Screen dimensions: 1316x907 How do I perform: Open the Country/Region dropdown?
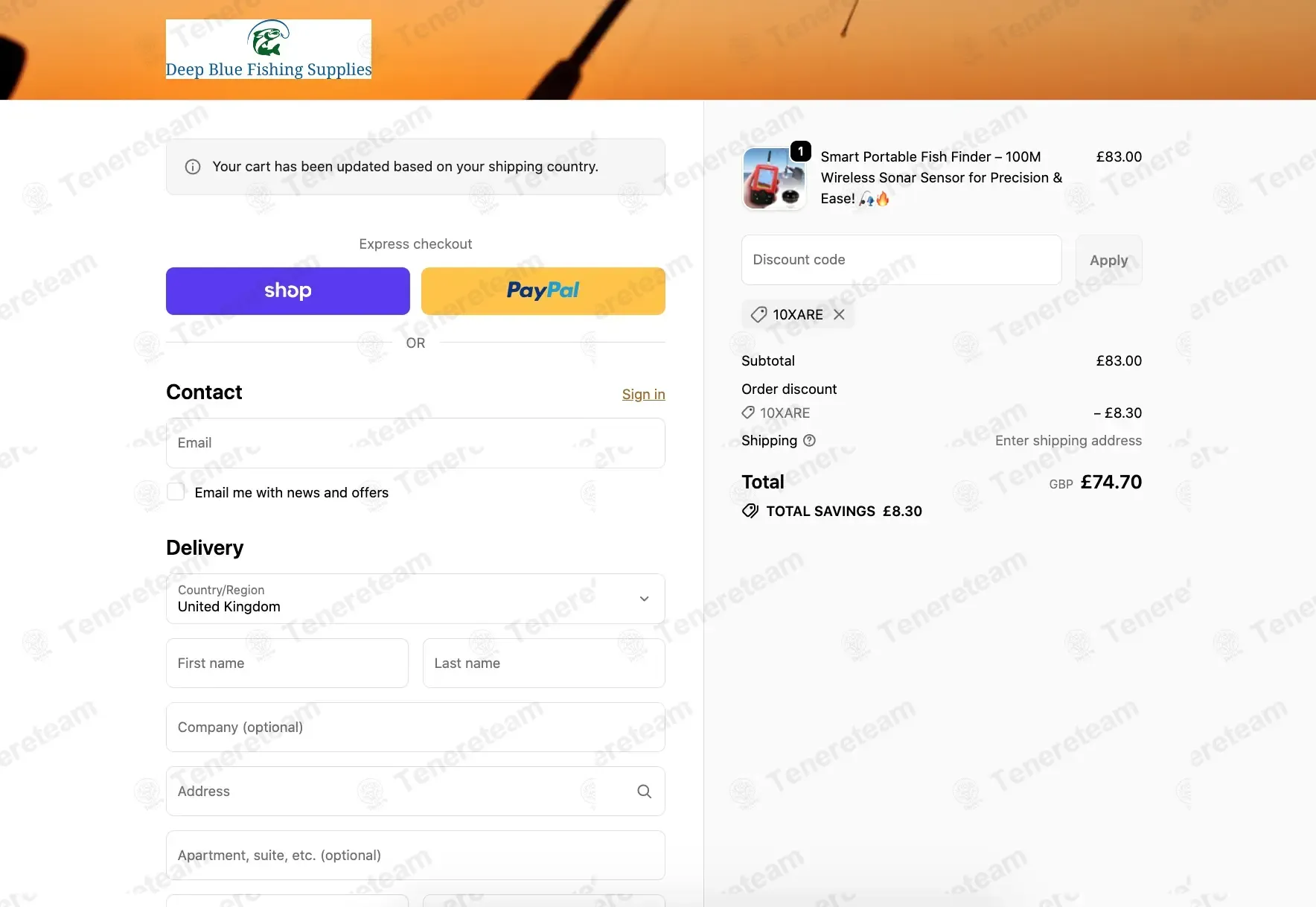[x=415, y=599]
